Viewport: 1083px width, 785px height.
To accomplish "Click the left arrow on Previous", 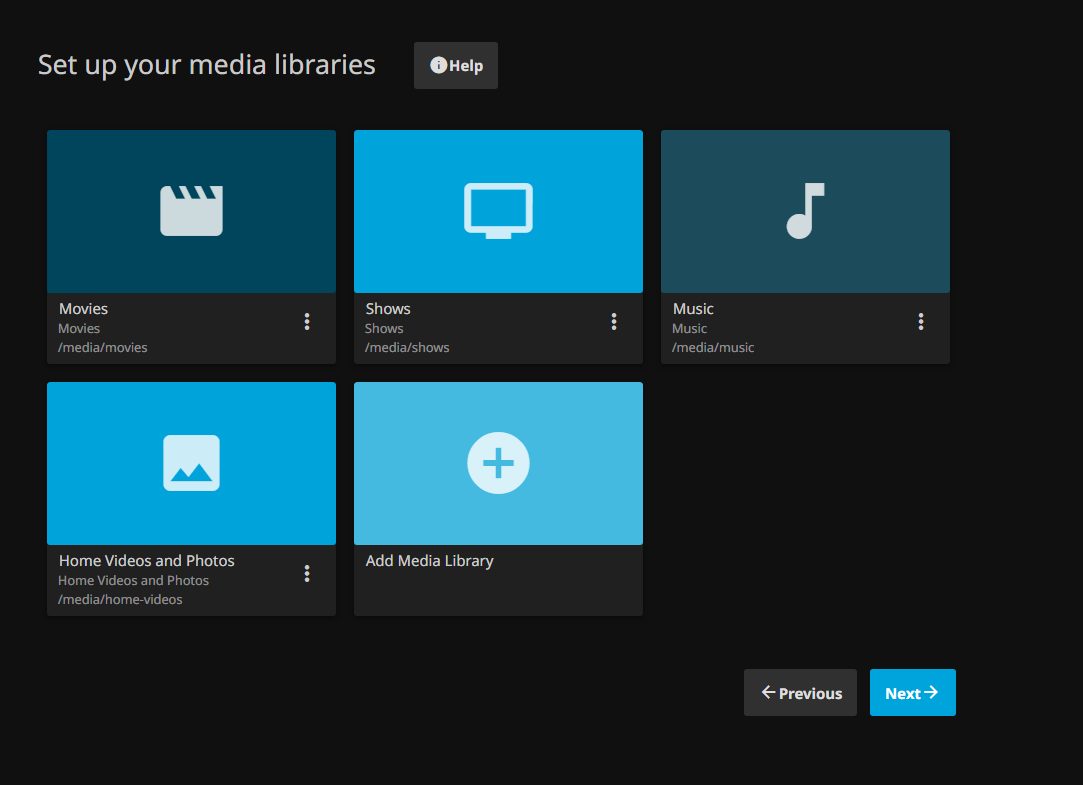I will click(x=768, y=692).
